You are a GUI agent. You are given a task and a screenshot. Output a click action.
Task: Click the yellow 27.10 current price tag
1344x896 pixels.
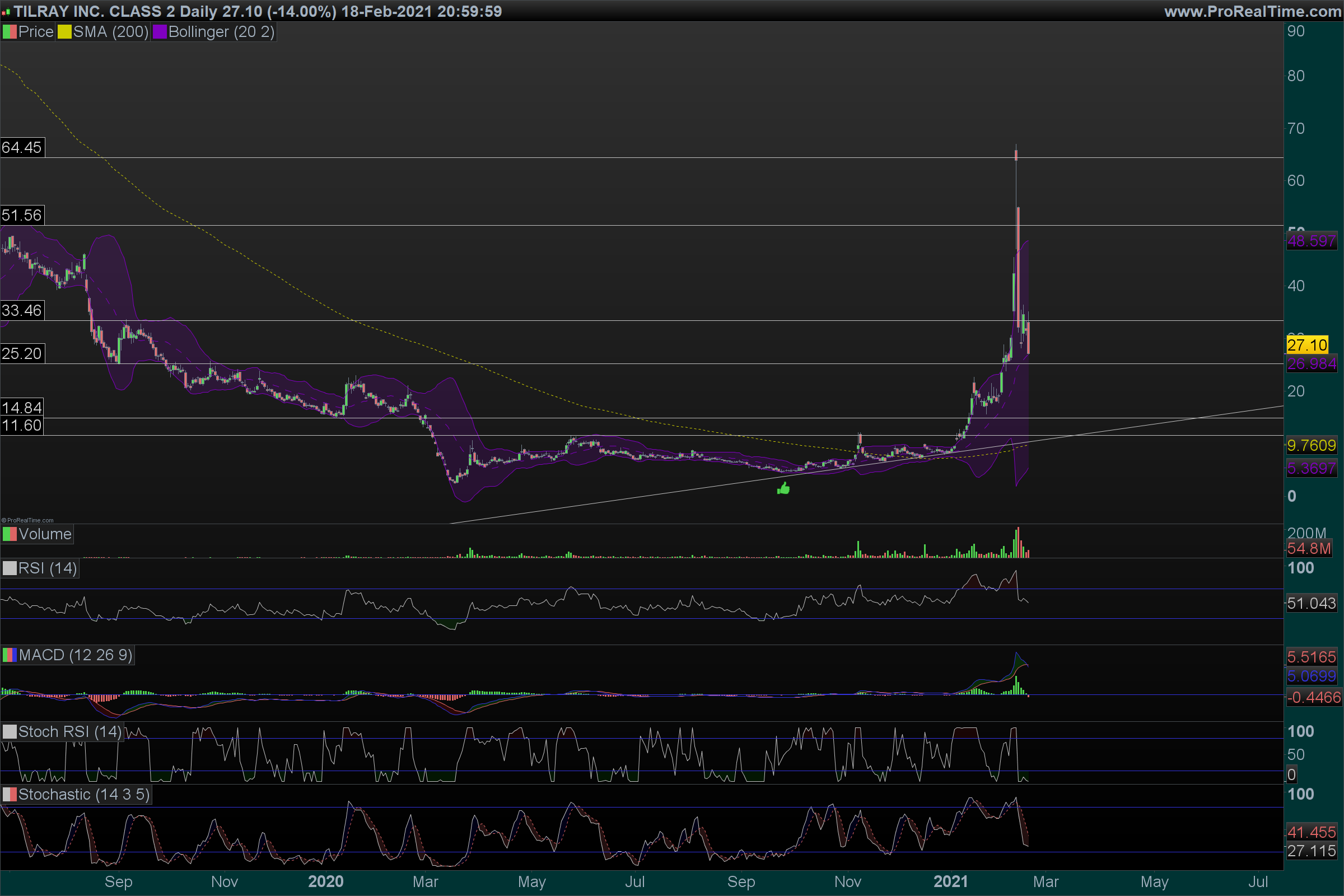(x=1306, y=345)
